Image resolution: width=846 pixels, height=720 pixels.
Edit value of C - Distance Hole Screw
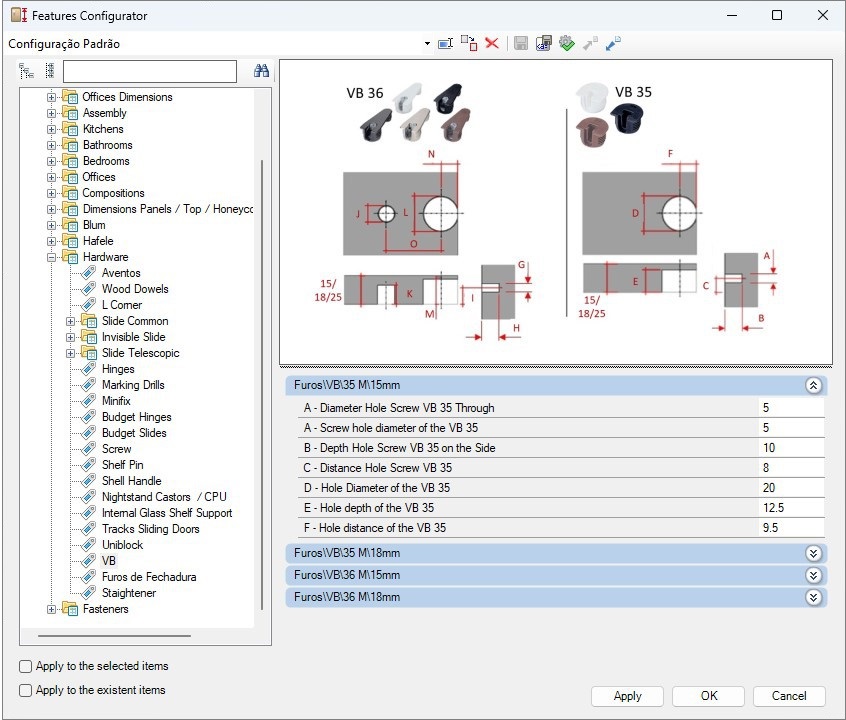pyautogui.click(x=791, y=468)
